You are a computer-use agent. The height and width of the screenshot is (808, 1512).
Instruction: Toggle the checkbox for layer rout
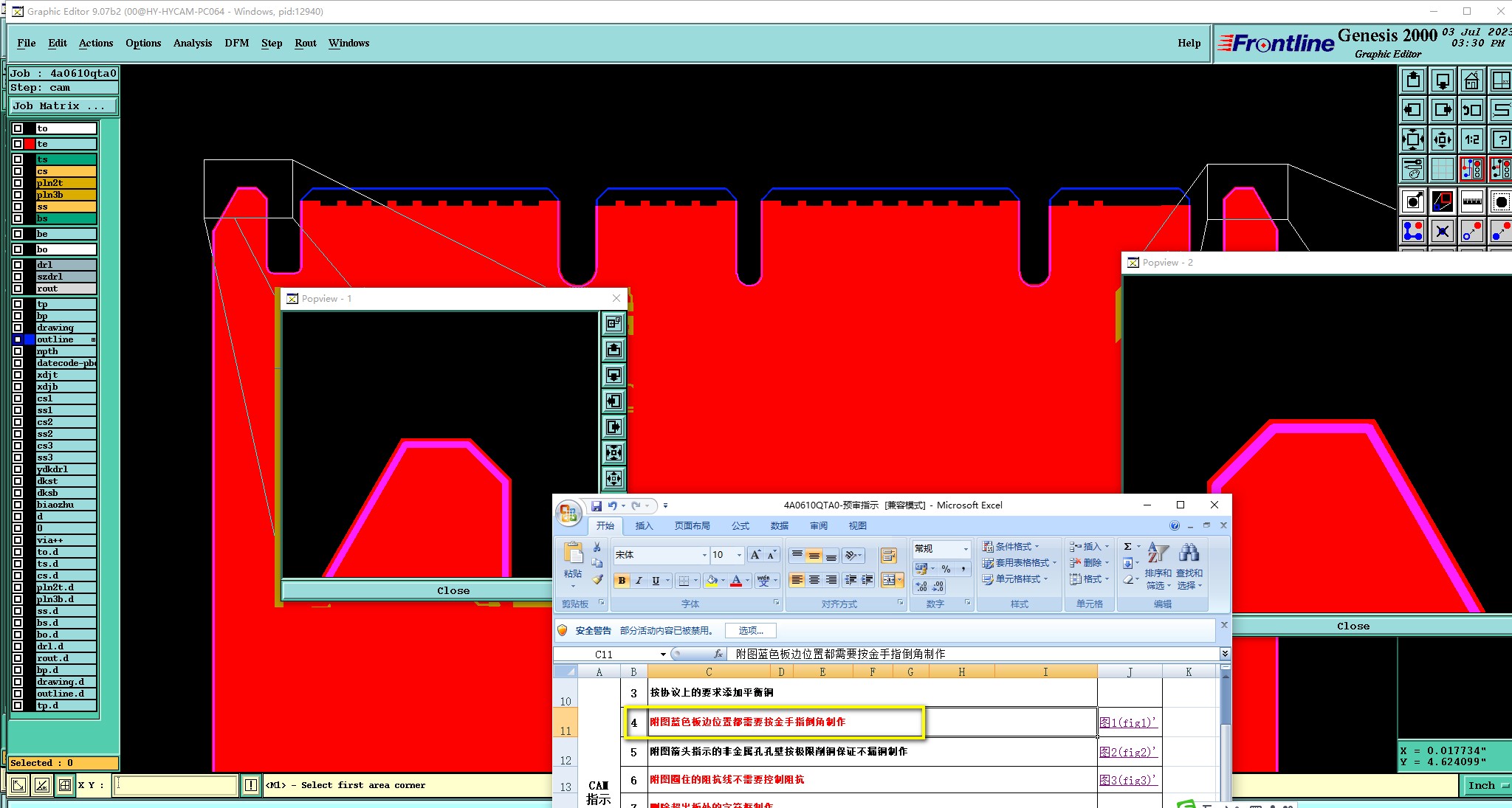[18, 289]
